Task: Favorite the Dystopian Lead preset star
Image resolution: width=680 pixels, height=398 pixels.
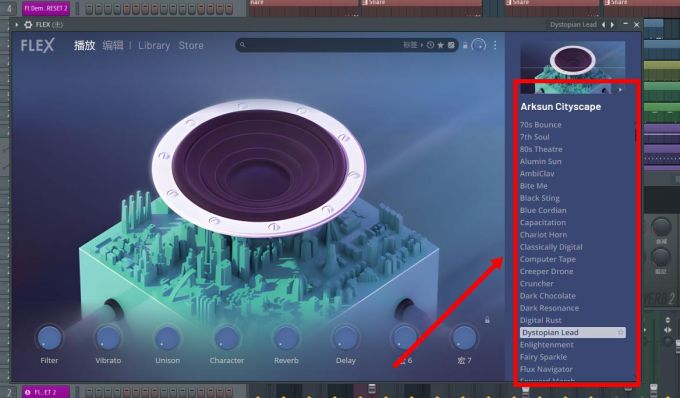Action: coord(621,333)
